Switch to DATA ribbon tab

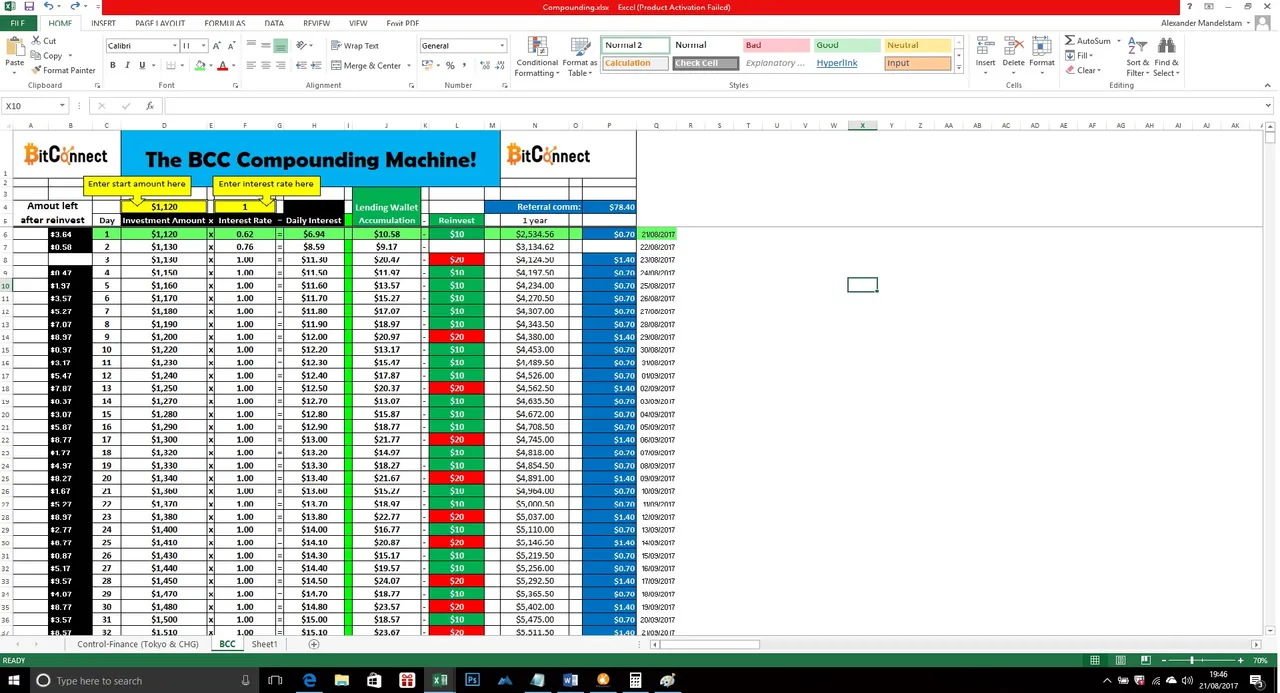274,23
